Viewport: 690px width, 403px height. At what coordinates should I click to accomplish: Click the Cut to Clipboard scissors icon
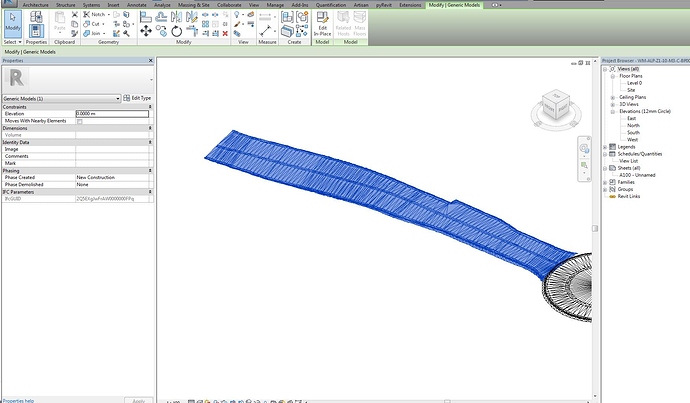[x=74, y=15]
